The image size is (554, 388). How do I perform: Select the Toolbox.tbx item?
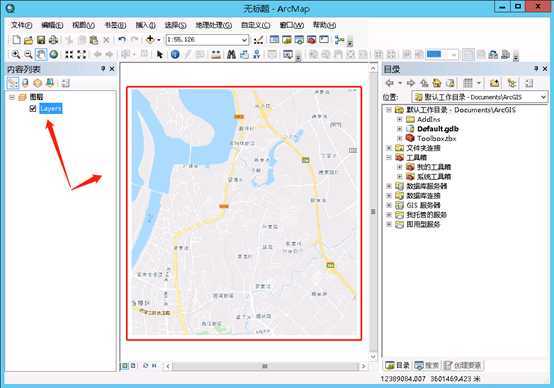click(x=436, y=139)
